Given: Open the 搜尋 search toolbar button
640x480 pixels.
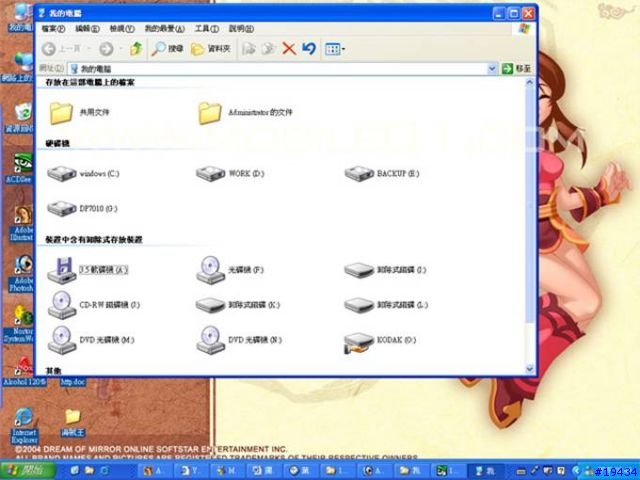Looking at the screenshot, I should pos(167,49).
